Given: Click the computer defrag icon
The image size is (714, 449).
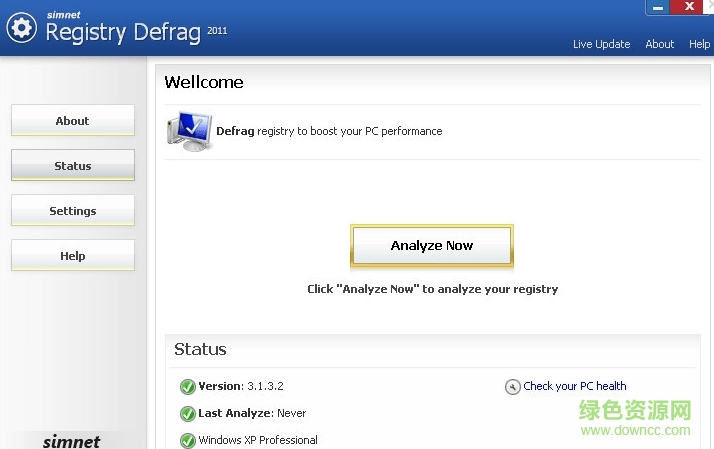Looking at the screenshot, I should [189, 131].
